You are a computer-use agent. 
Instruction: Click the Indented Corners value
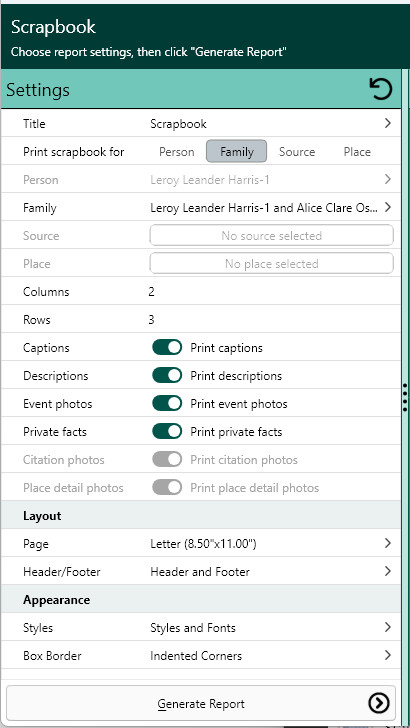click(x=196, y=656)
